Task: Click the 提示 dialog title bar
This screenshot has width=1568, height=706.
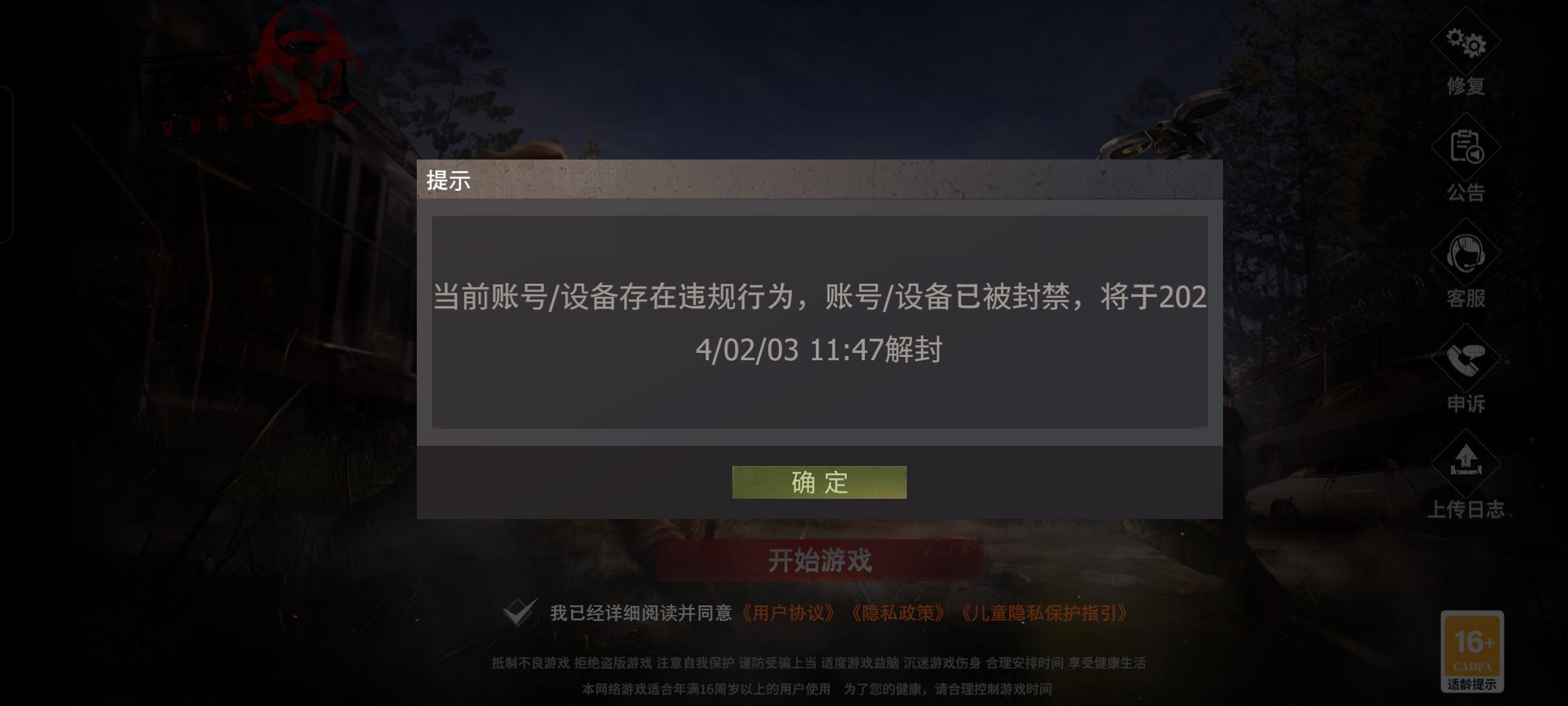Action: point(819,179)
